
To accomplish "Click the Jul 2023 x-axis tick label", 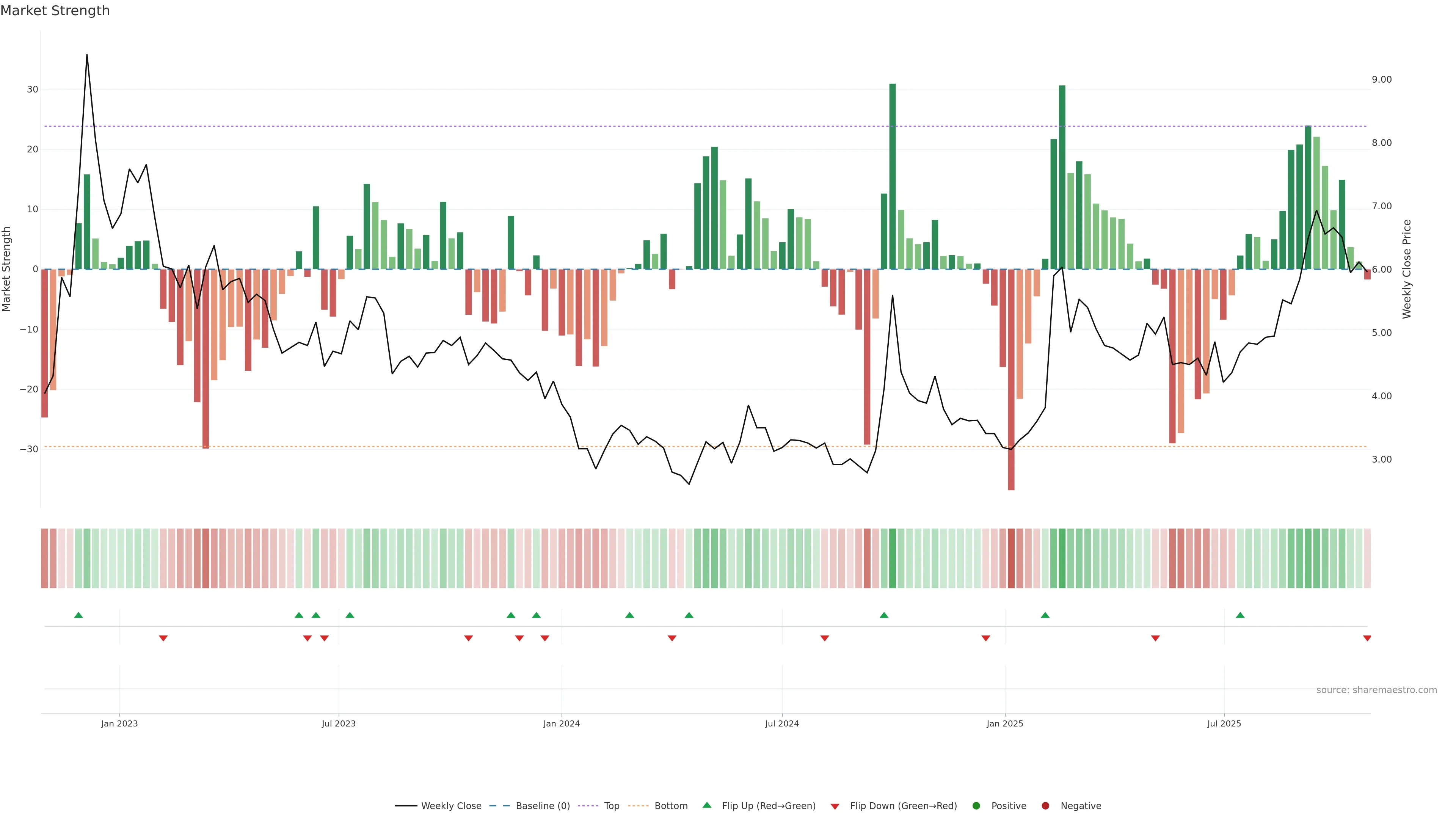I will [x=339, y=723].
